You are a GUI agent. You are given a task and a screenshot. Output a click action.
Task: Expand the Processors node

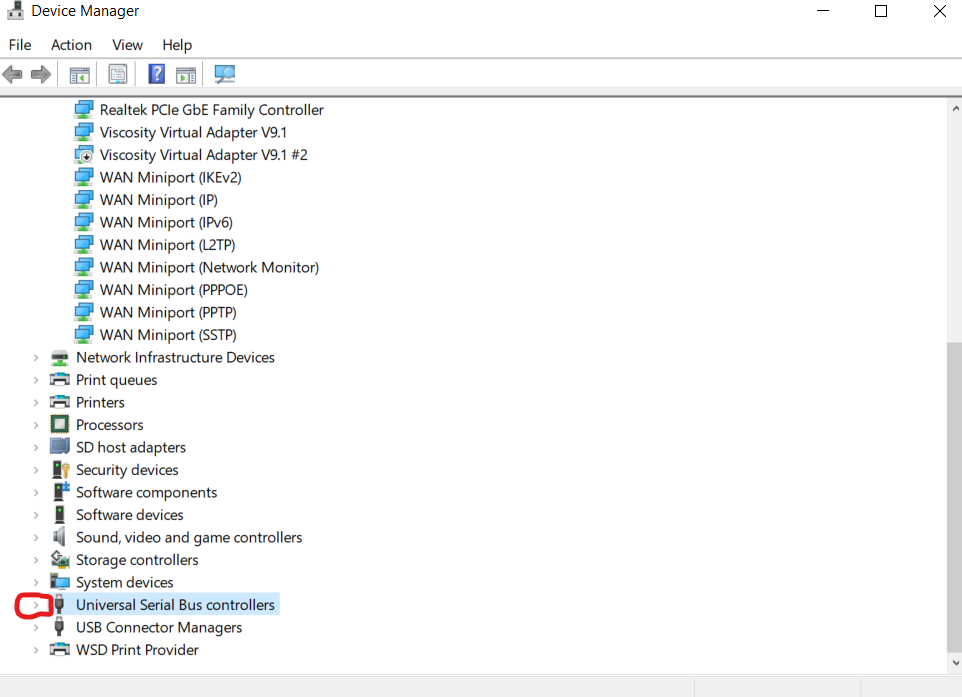[x=36, y=425]
